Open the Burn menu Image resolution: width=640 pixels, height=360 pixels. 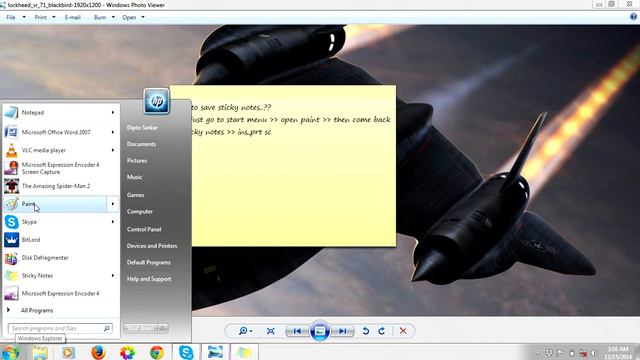pos(104,17)
